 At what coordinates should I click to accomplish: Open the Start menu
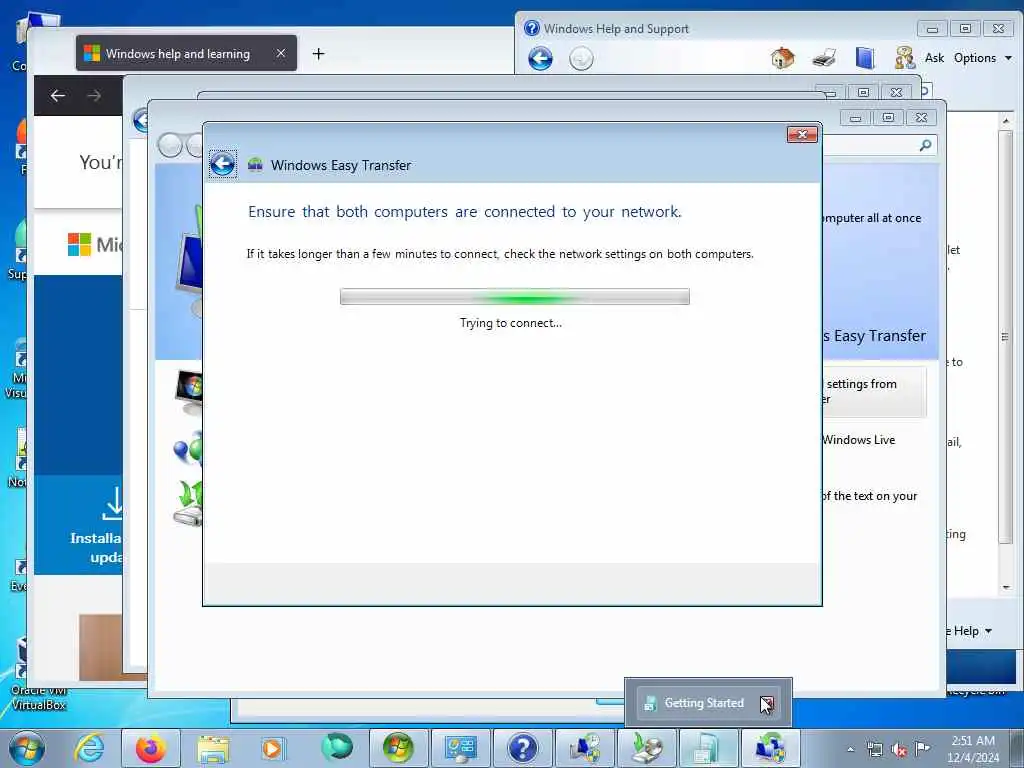pyautogui.click(x=27, y=748)
